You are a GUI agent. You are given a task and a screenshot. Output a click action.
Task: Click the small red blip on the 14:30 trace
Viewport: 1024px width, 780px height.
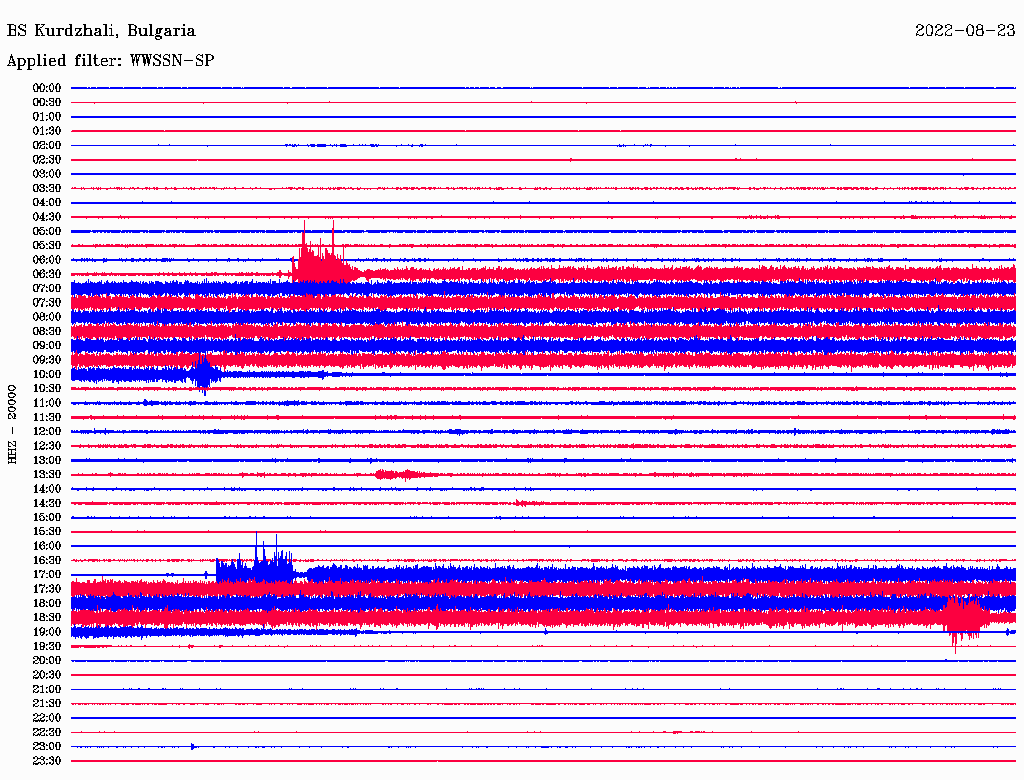point(521,503)
